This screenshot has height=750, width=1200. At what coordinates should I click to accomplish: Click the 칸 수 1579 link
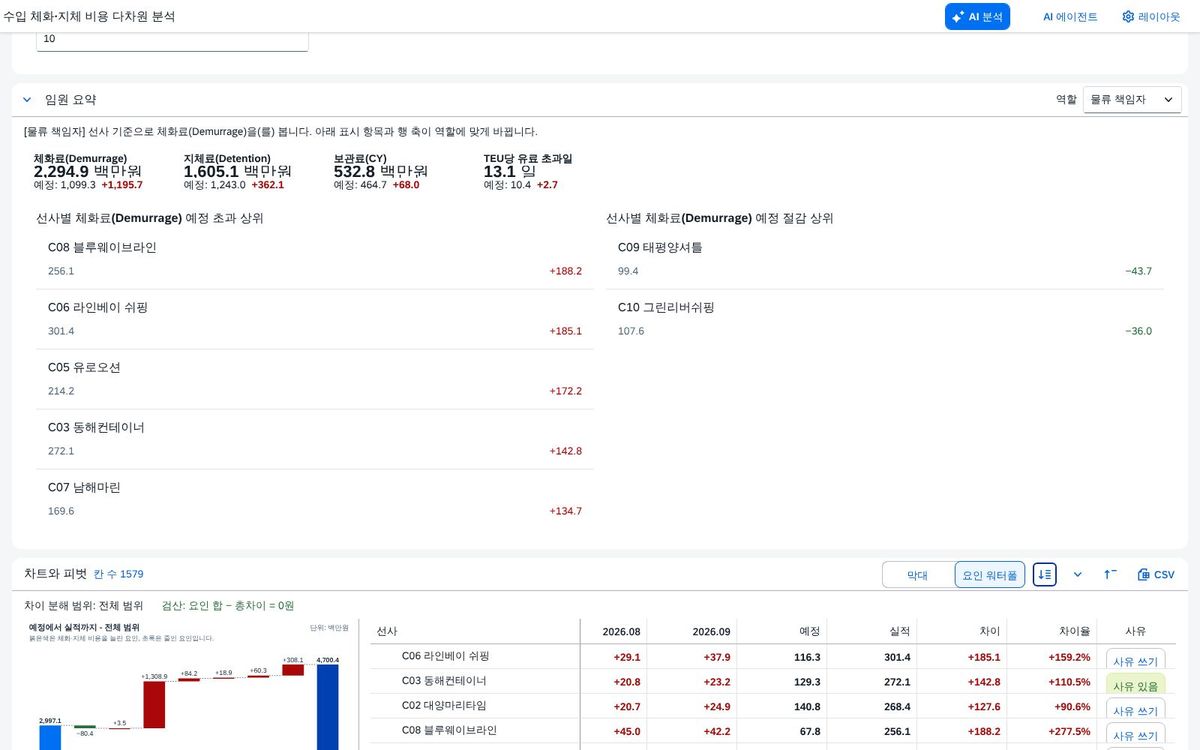pyautogui.click(x=119, y=575)
